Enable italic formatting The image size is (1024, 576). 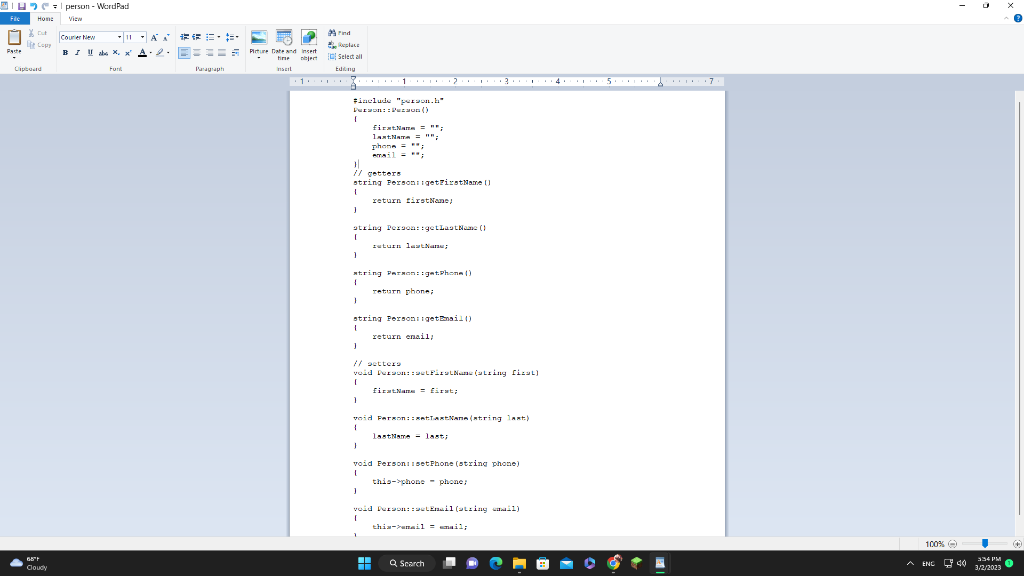point(76,53)
